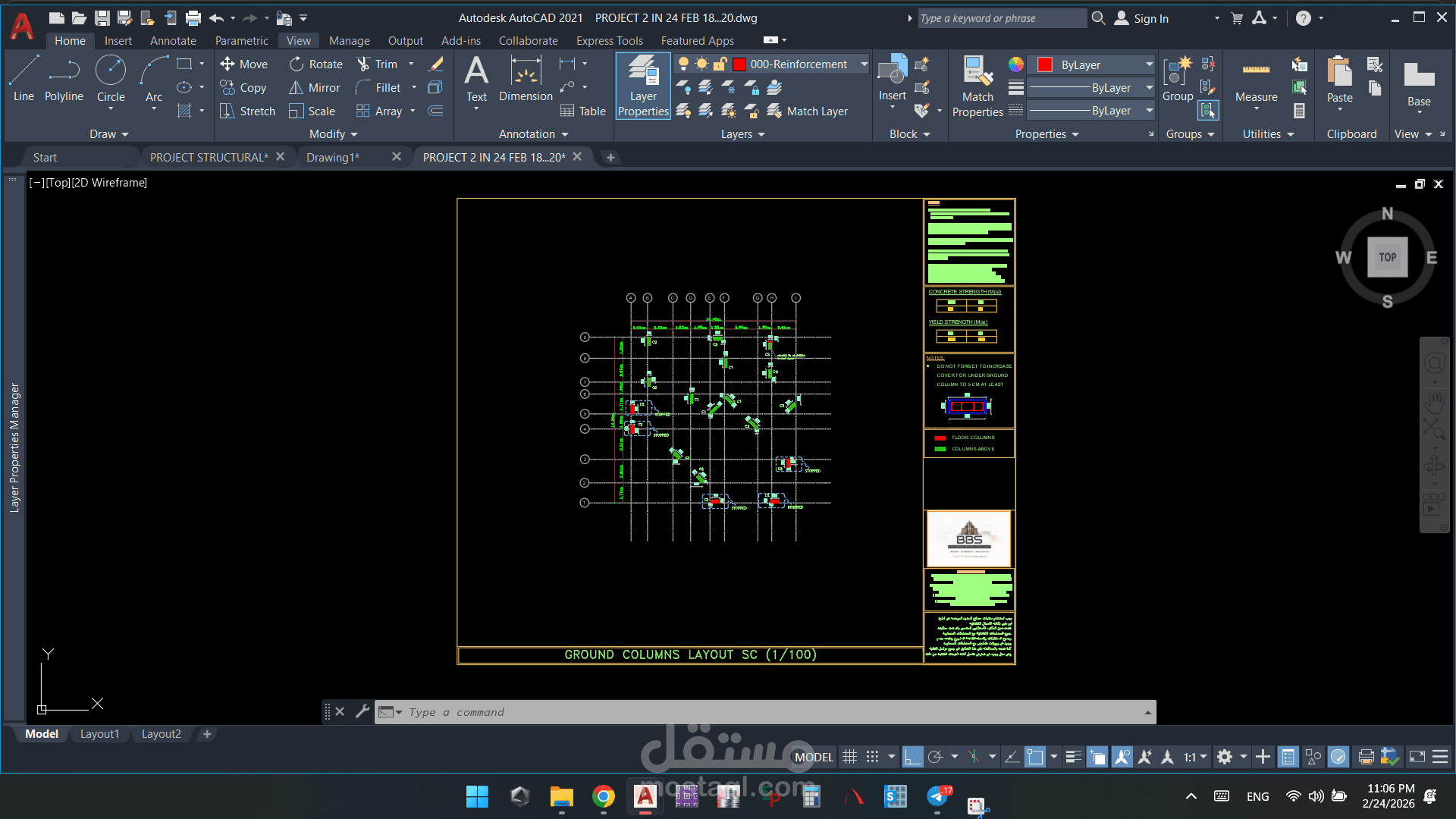Switch to PROJECT STRUCTURAL drawing tab
The image size is (1456, 819).
click(x=209, y=157)
